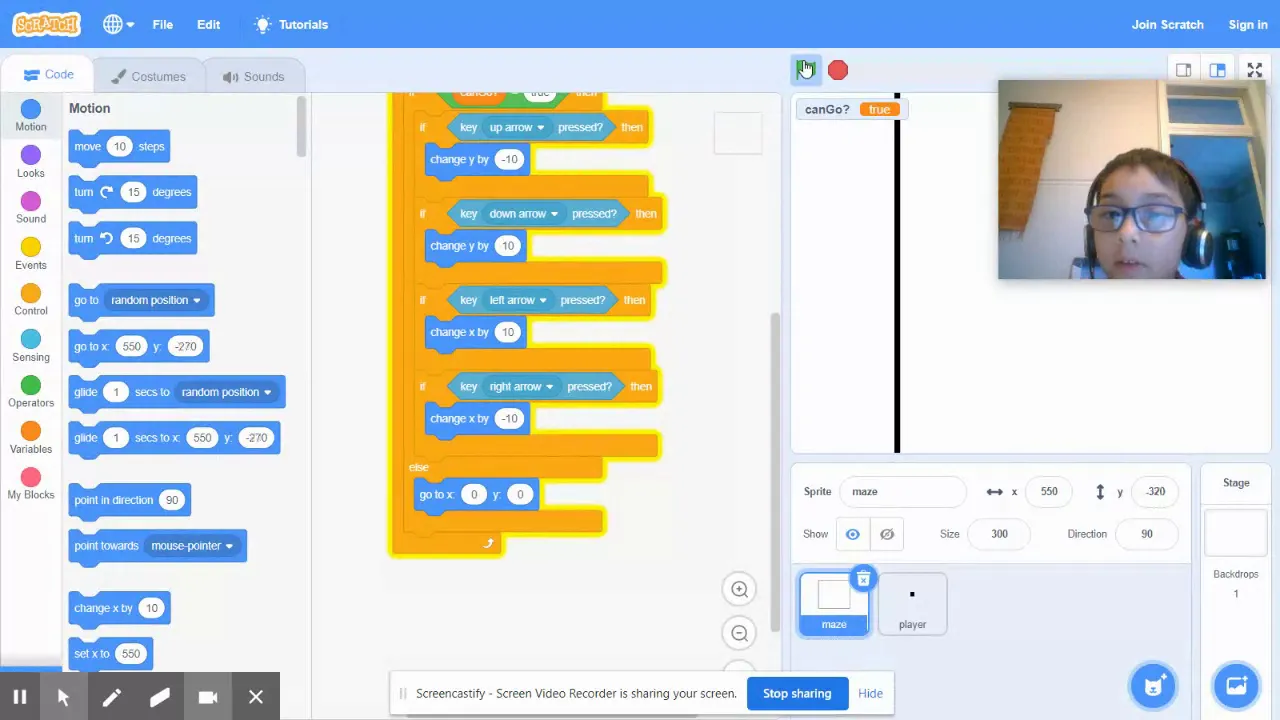Delete the maze sprite via trash icon
Viewport: 1280px width, 720px height.
click(863, 579)
